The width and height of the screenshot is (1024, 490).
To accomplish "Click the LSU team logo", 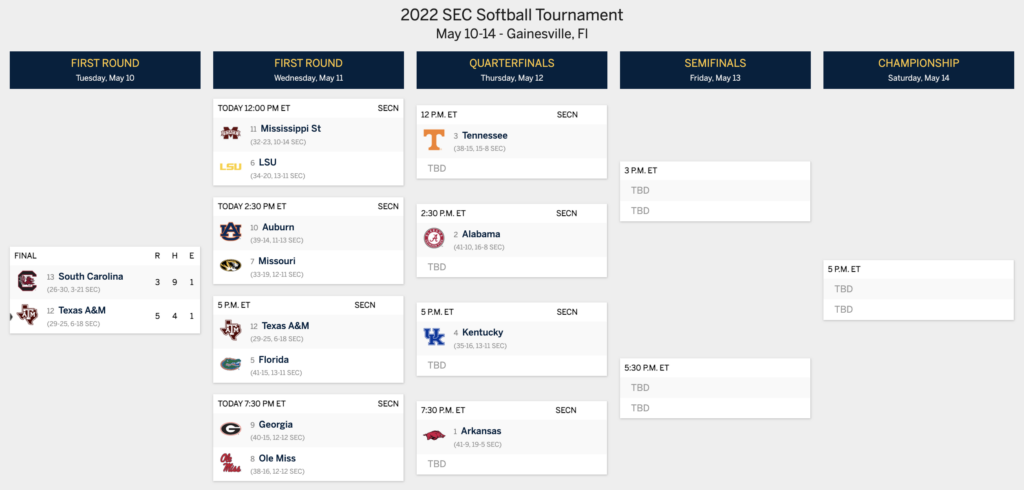I will [230, 167].
